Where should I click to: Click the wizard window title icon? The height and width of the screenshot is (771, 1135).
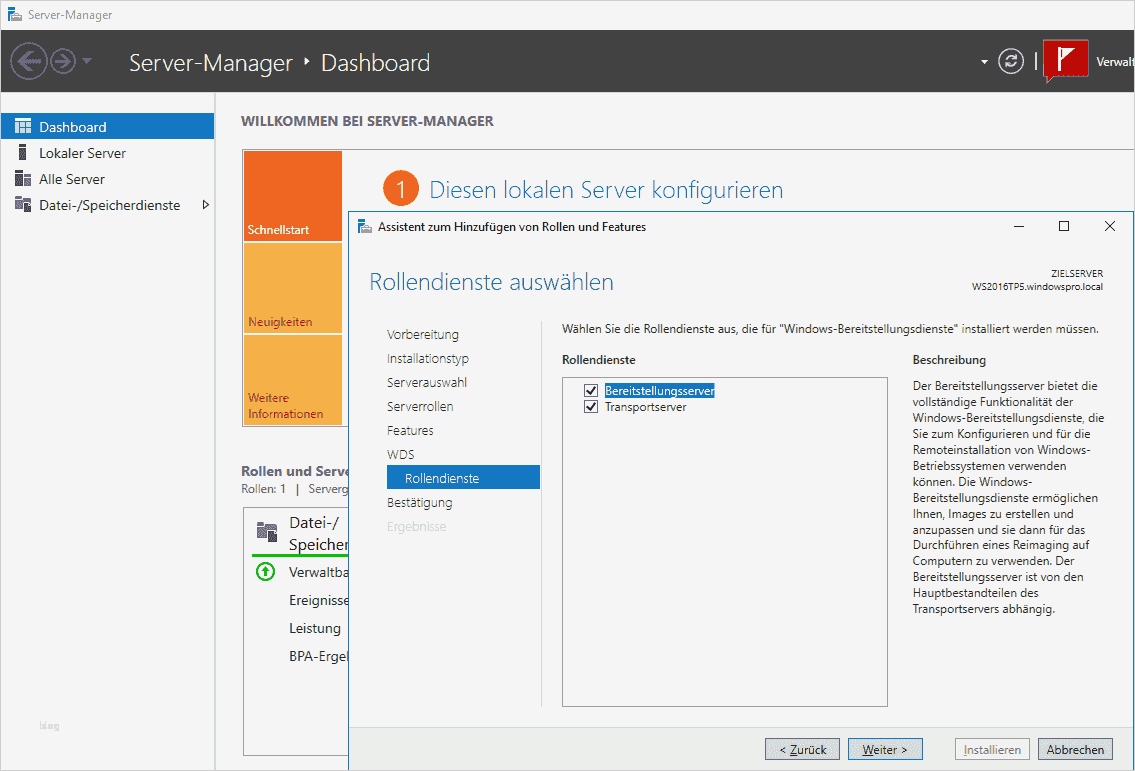click(365, 227)
